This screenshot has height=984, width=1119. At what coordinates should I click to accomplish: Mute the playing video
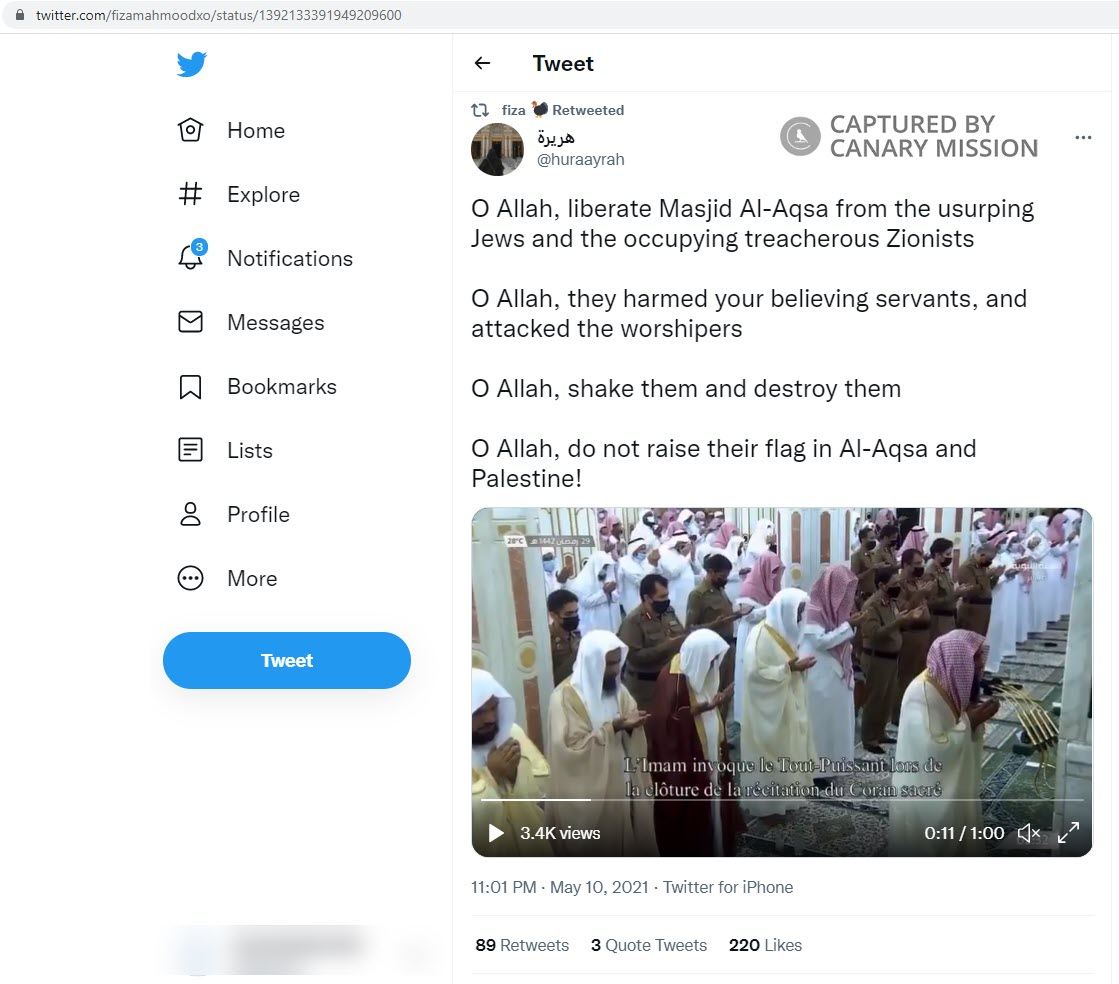click(1029, 832)
